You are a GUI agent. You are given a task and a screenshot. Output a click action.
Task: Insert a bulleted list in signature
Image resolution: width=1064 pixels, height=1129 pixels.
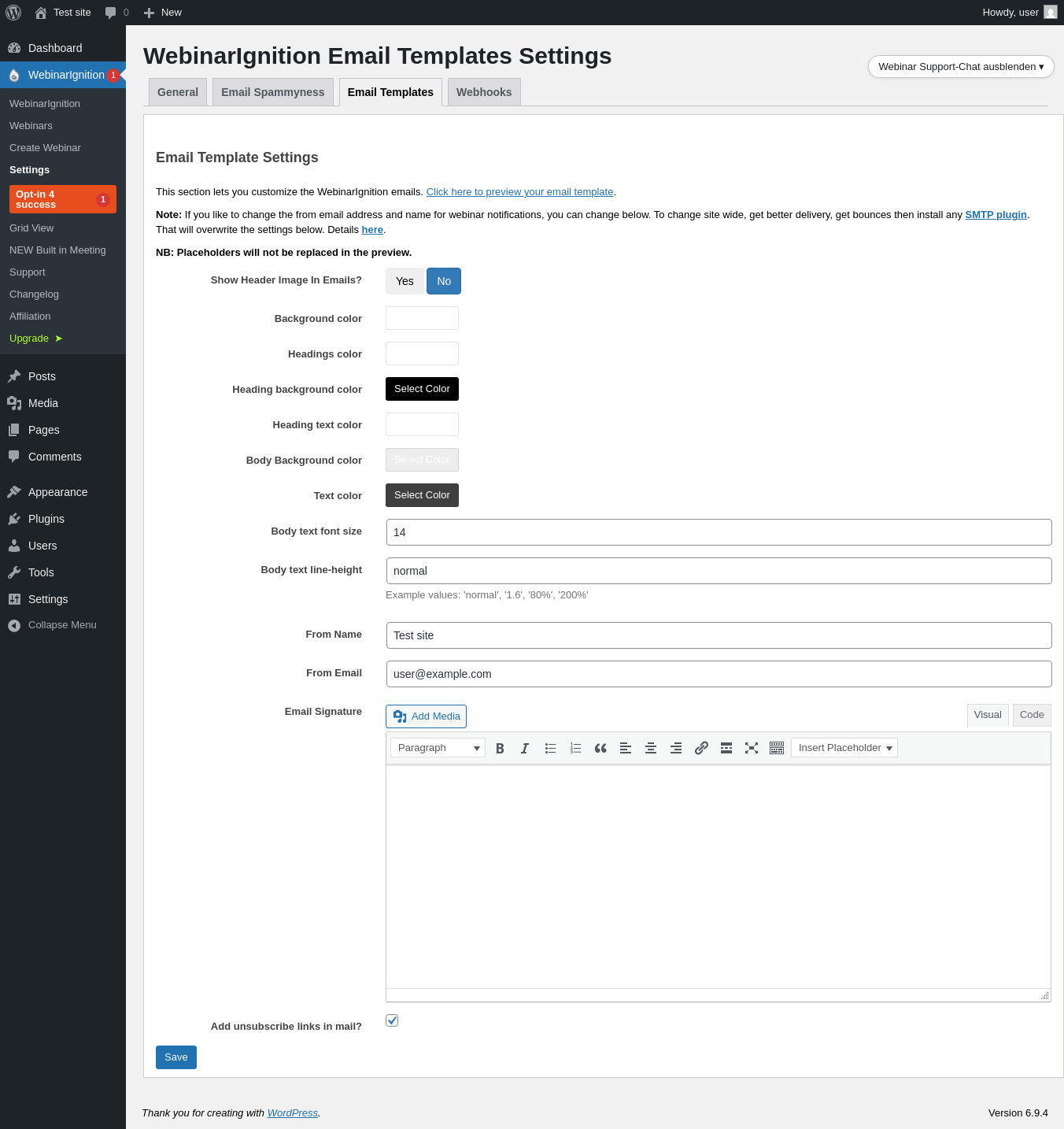click(550, 748)
